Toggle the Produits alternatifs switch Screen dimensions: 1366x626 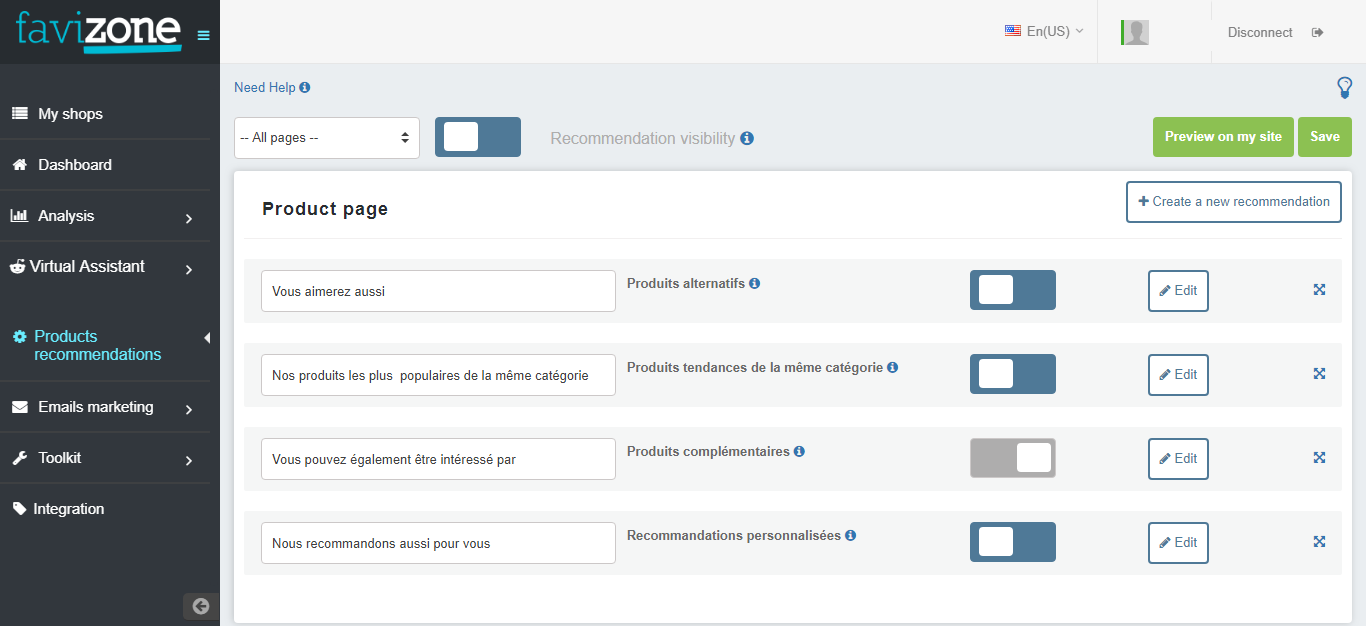(x=1012, y=290)
